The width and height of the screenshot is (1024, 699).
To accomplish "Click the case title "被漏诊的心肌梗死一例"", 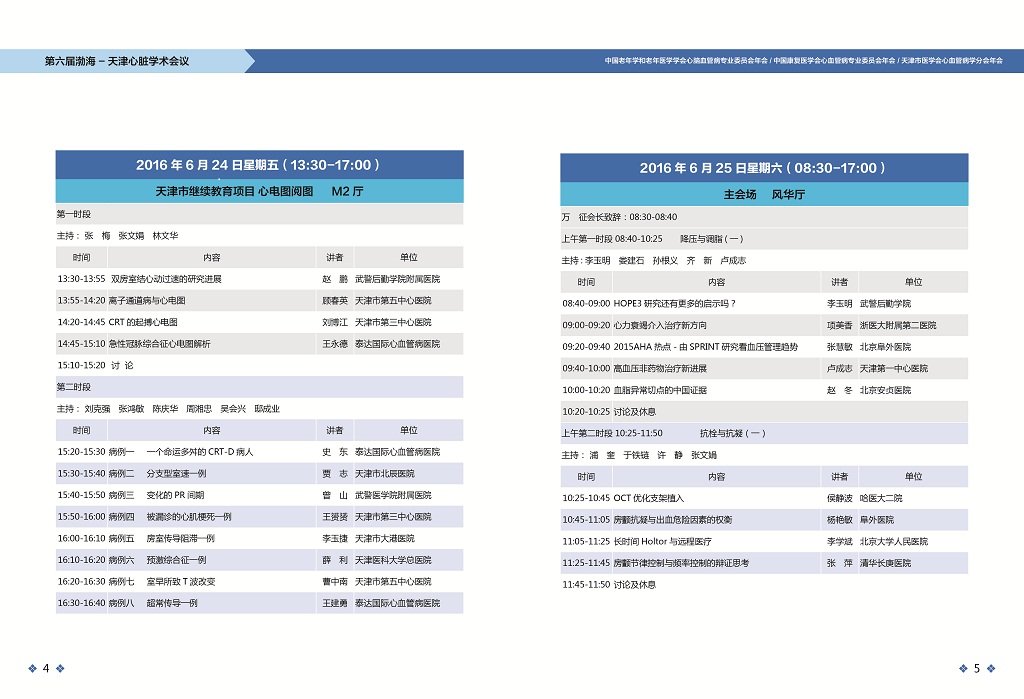I will point(189,517).
